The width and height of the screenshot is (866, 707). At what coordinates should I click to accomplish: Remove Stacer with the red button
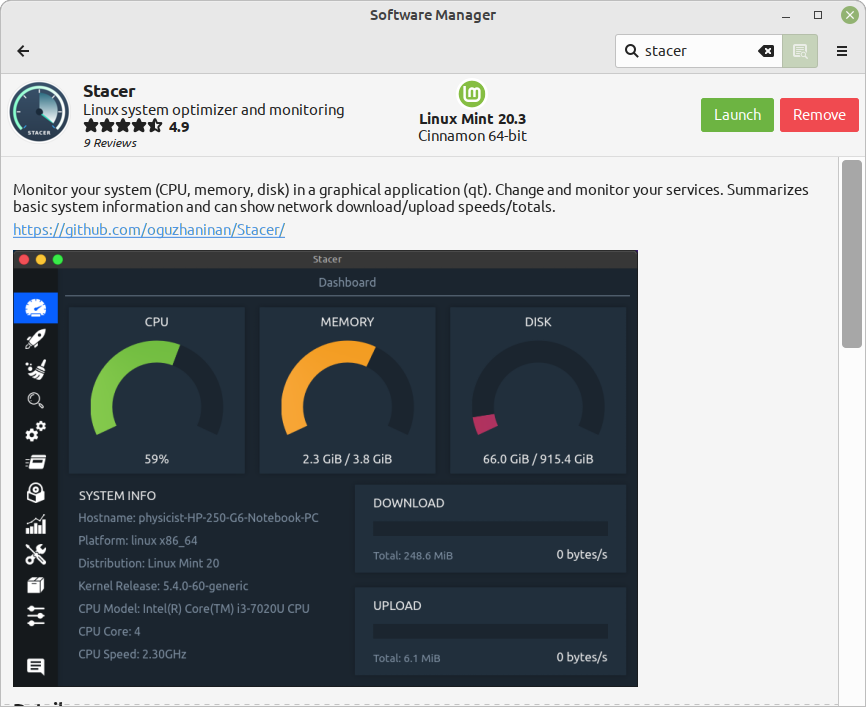(x=819, y=115)
